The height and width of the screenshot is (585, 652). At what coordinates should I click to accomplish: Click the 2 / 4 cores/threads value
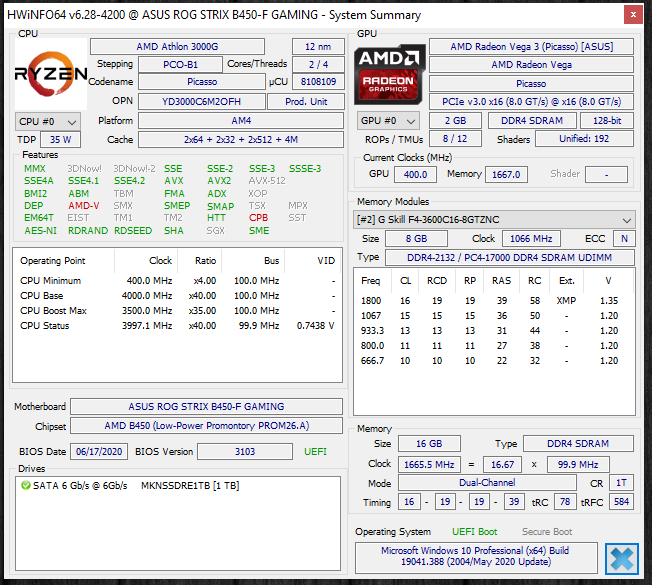tap(318, 64)
